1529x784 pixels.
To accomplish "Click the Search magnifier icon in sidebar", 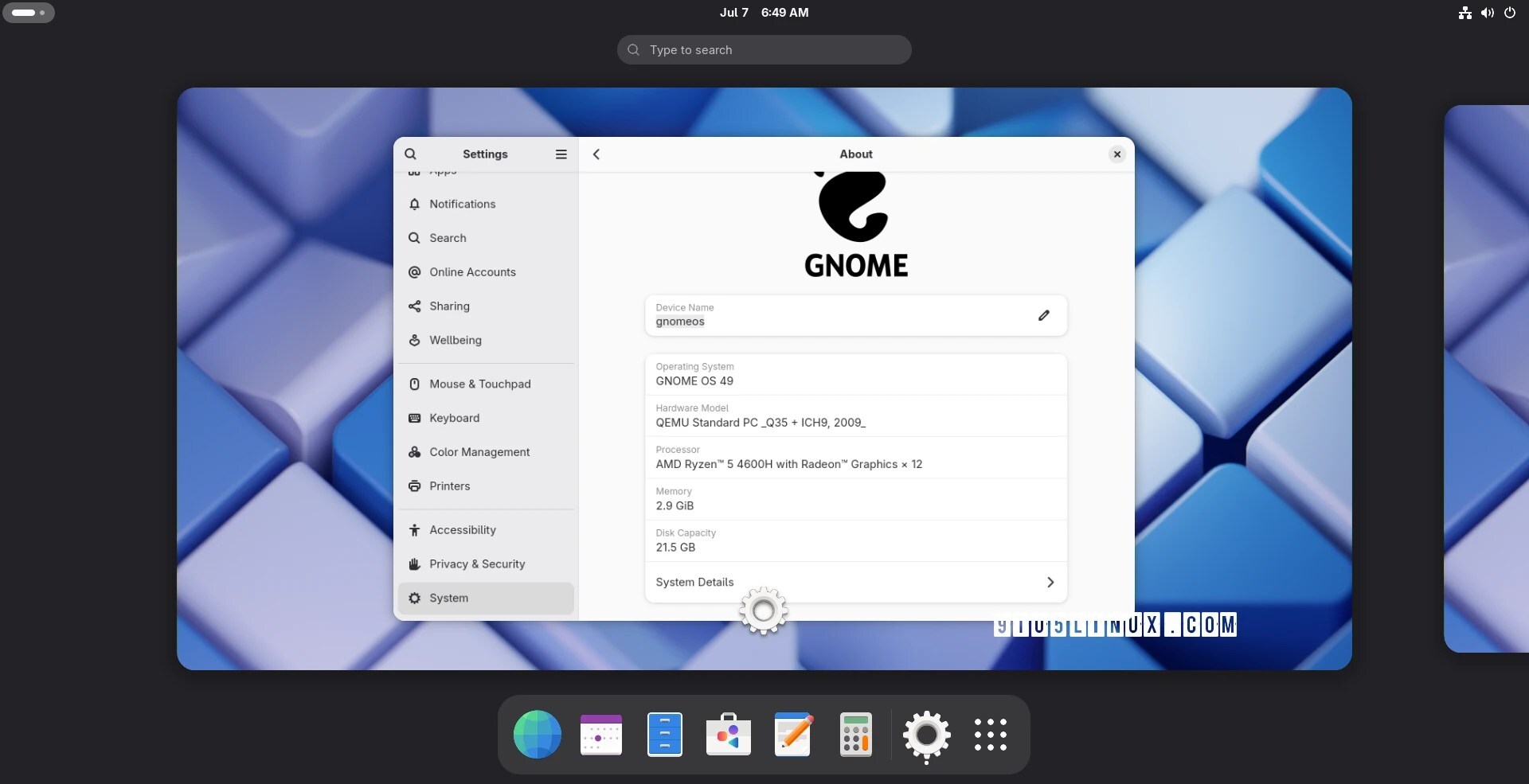I will (x=414, y=238).
